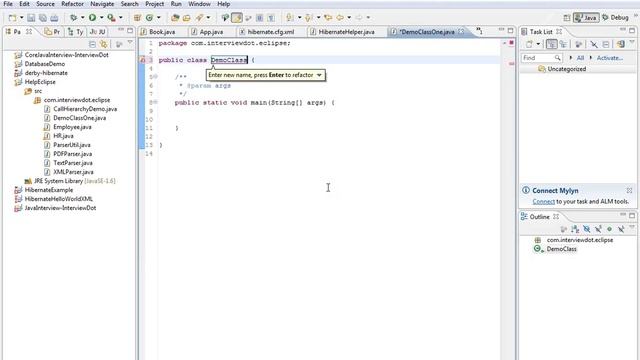Click the Previous Annotation toolbar icon
640x360 pixels.
[x=309, y=18]
